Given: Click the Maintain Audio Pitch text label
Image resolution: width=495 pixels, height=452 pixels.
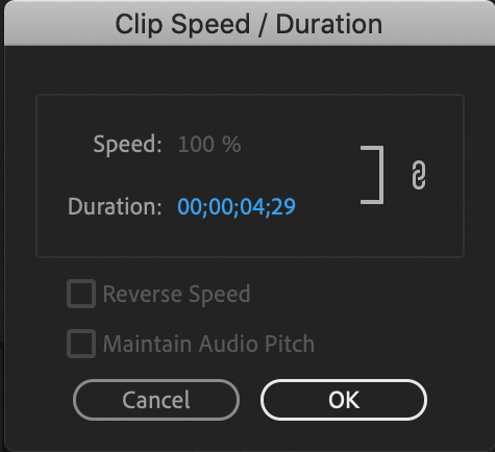Looking at the screenshot, I should click(209, 344).
